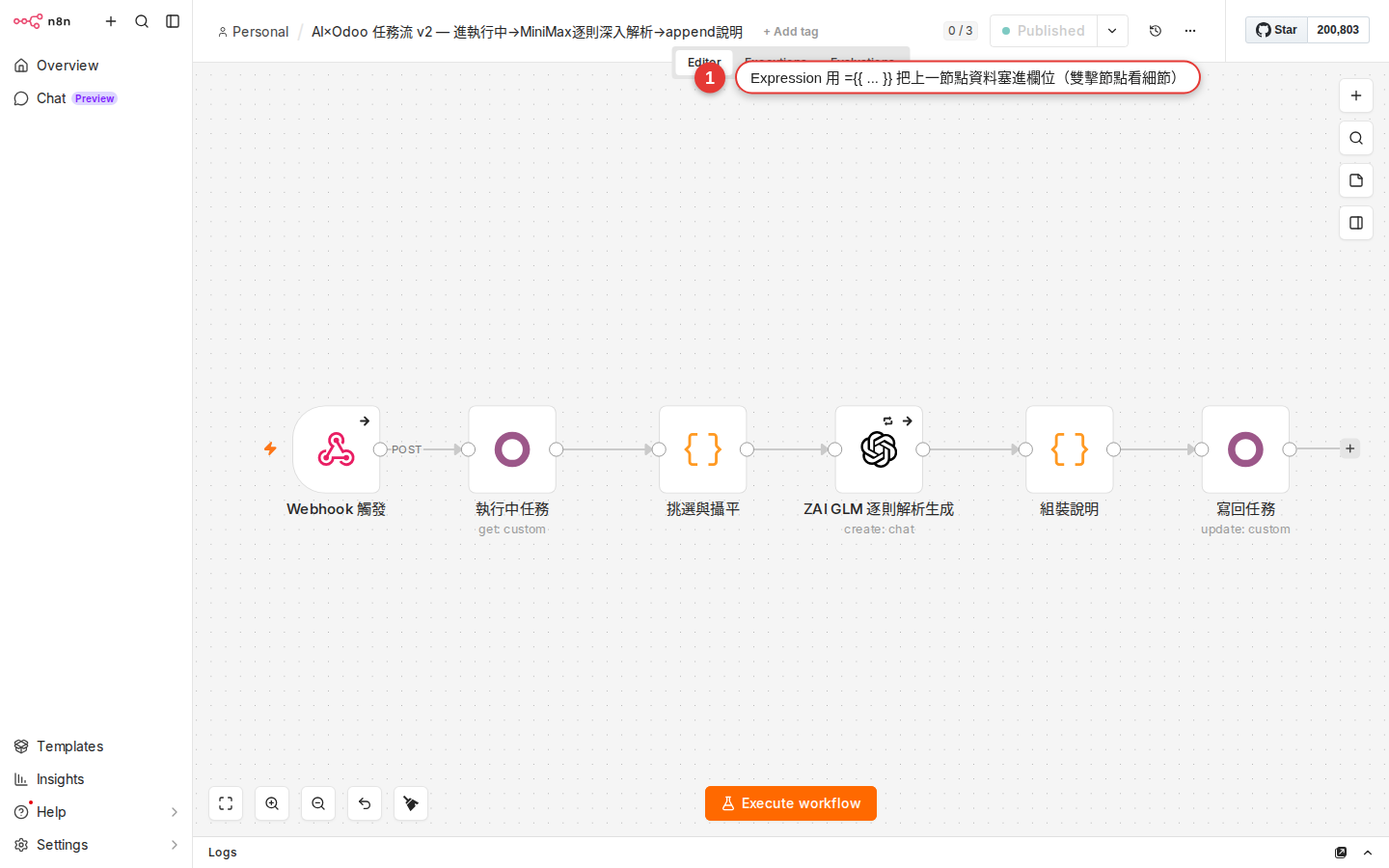Click the 0 / 3 counter badge
1389x868 pixels.
pyautogui.click(x=960, y=31)
